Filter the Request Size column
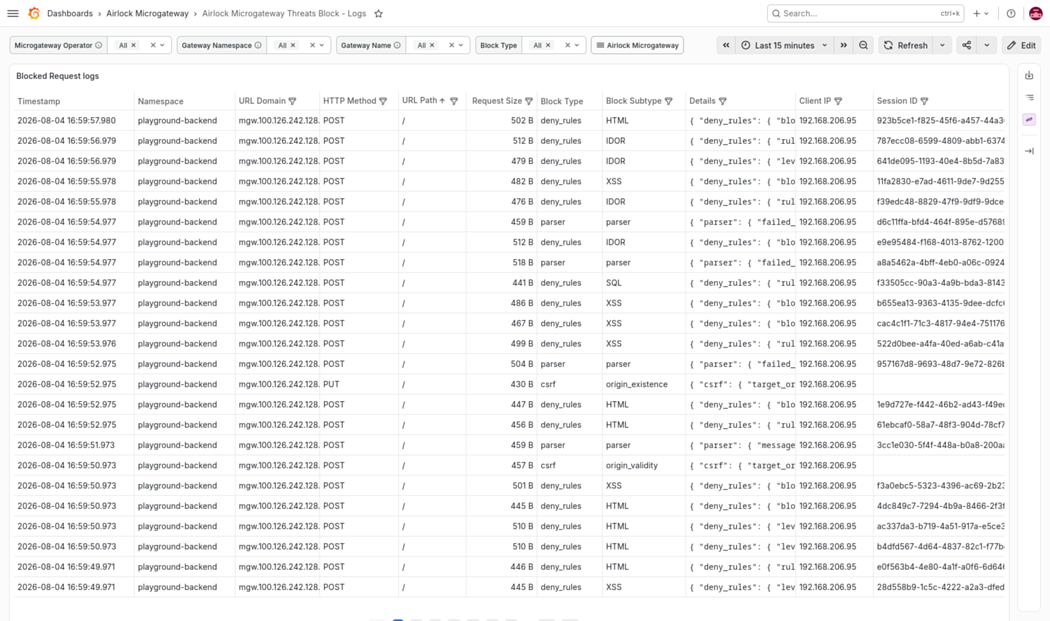Screen dimensions: 1050x621 pos(528,101)
